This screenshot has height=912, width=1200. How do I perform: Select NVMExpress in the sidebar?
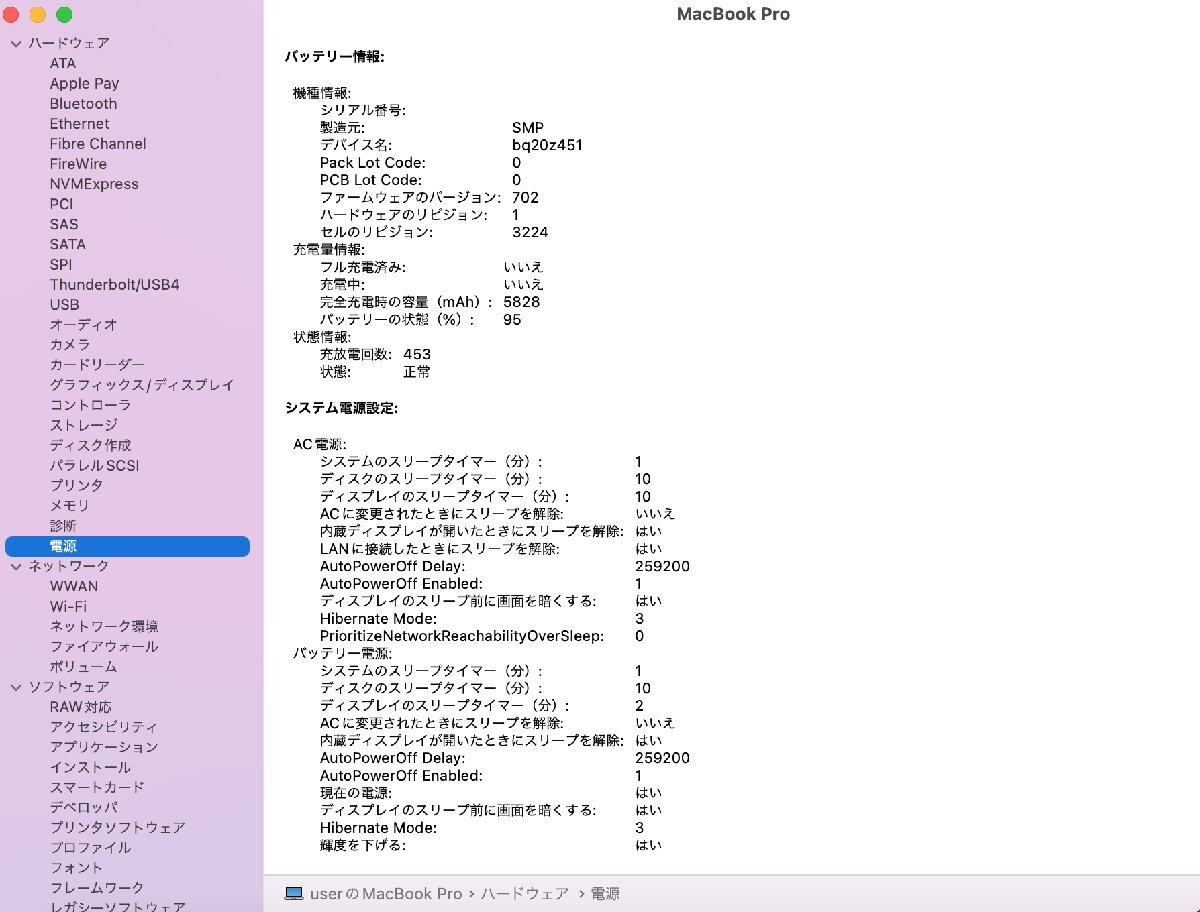click(x=94, y=183)
